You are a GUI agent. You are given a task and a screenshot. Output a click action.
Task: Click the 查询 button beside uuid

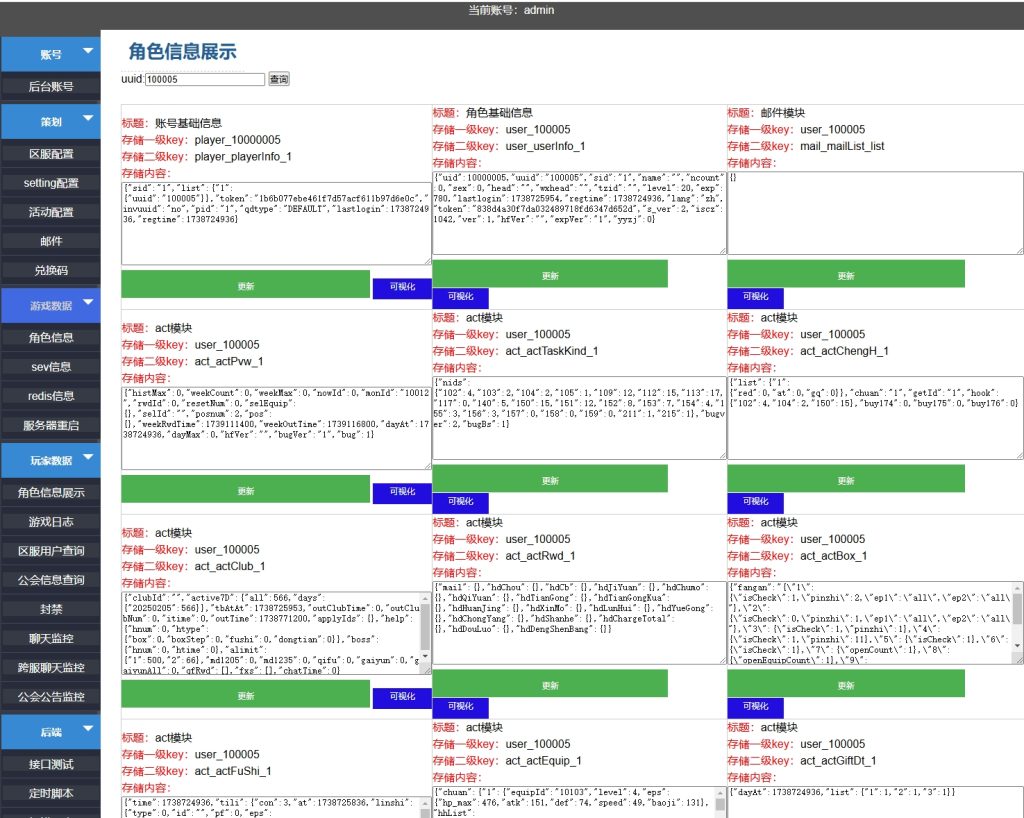(279, 79)
